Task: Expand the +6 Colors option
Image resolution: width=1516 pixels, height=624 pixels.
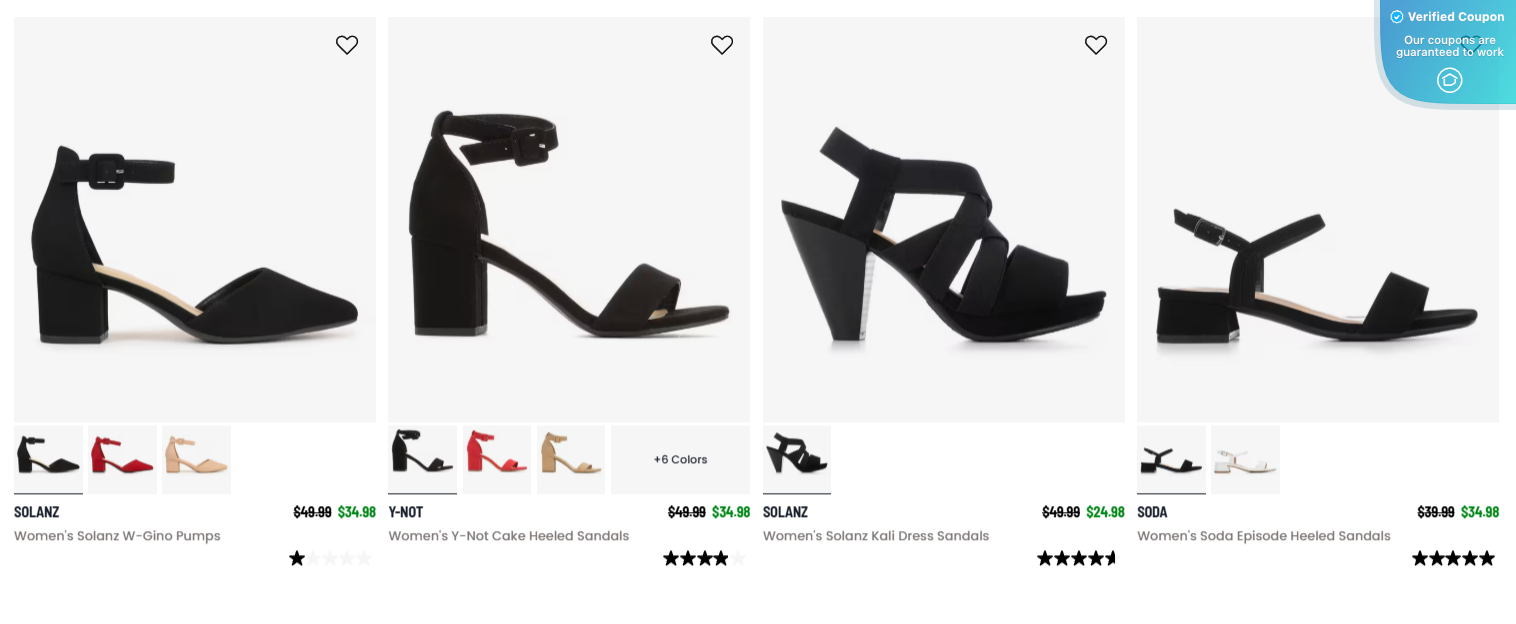Action: 680,459
